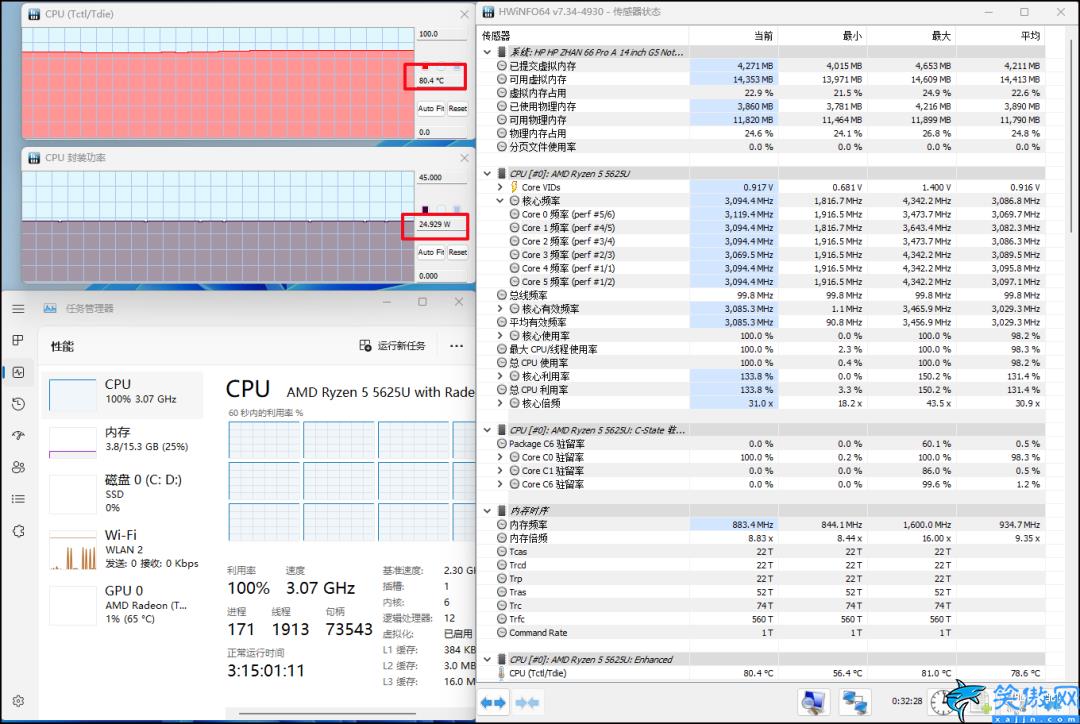Click the HWiNFO64 title bar app icon
Viewport: 1080px width, 724px height.
tap(488, 12)
